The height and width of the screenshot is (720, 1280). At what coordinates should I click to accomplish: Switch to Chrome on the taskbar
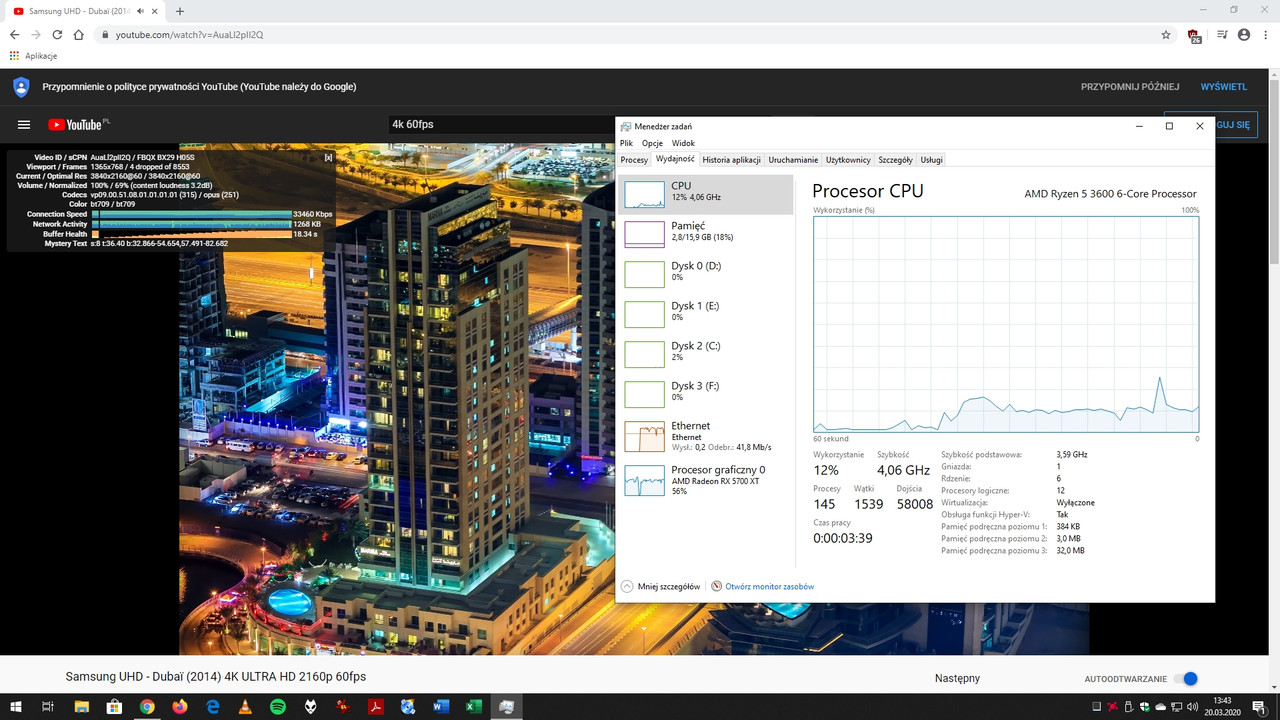147,707
